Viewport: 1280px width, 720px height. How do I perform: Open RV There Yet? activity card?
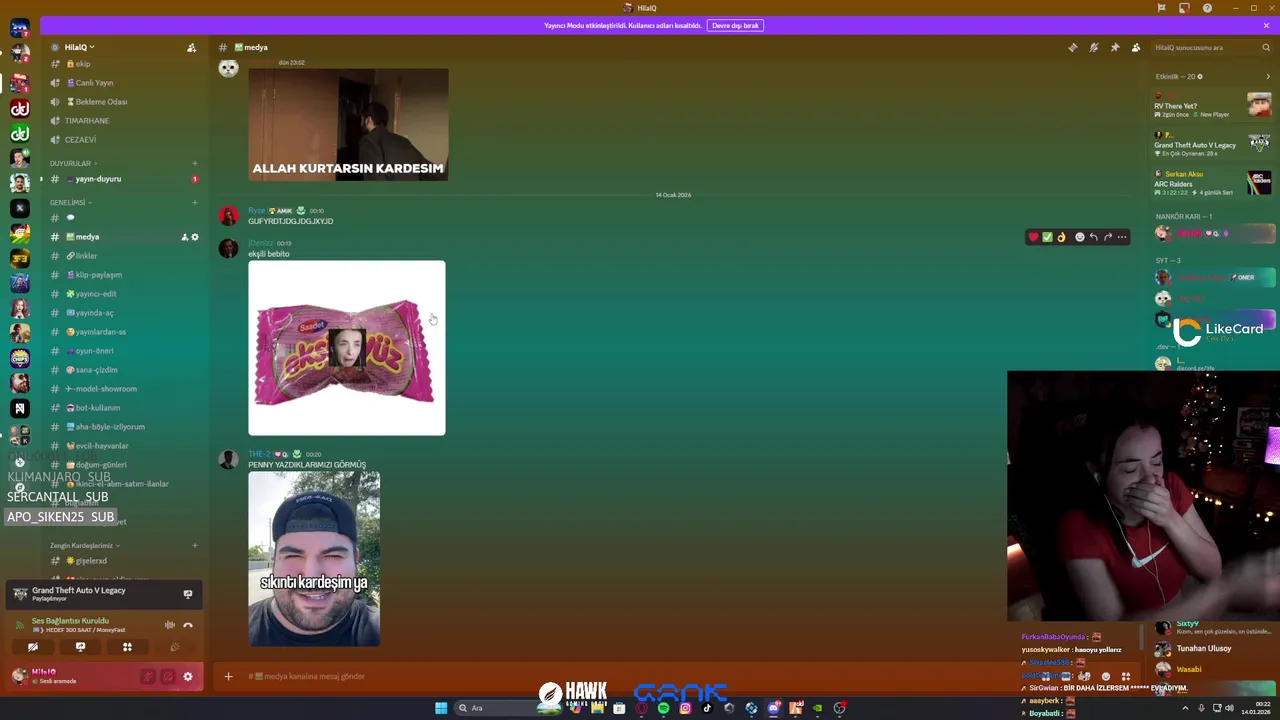1213,106
